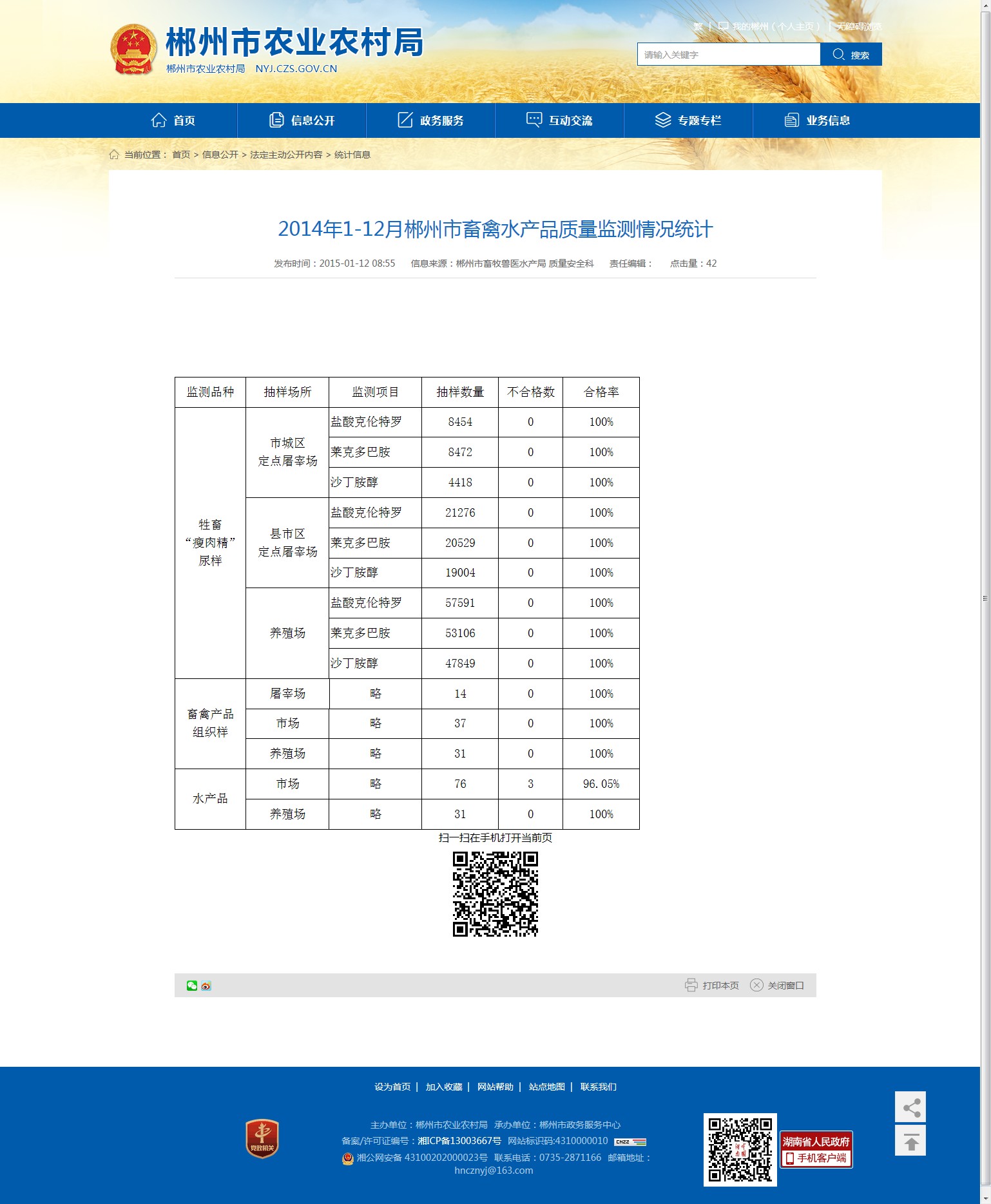Click the footer QR code image
The height and width of the screenshot is (1204, 991).
740,1150
